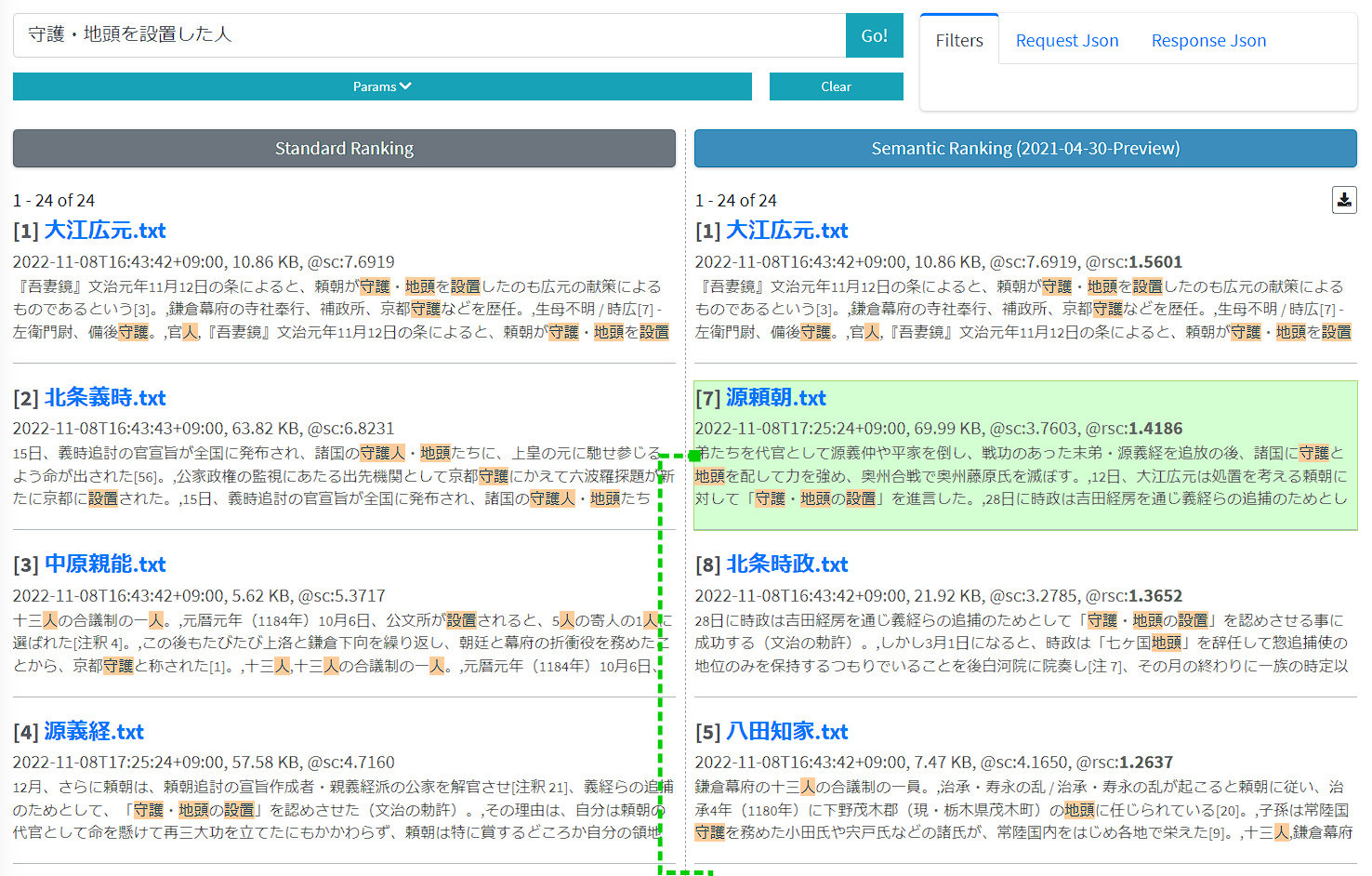Click the snippet text under standard 北条義時.txt
This screenshot has width=1372, height=876.
(x=344, y=475)
